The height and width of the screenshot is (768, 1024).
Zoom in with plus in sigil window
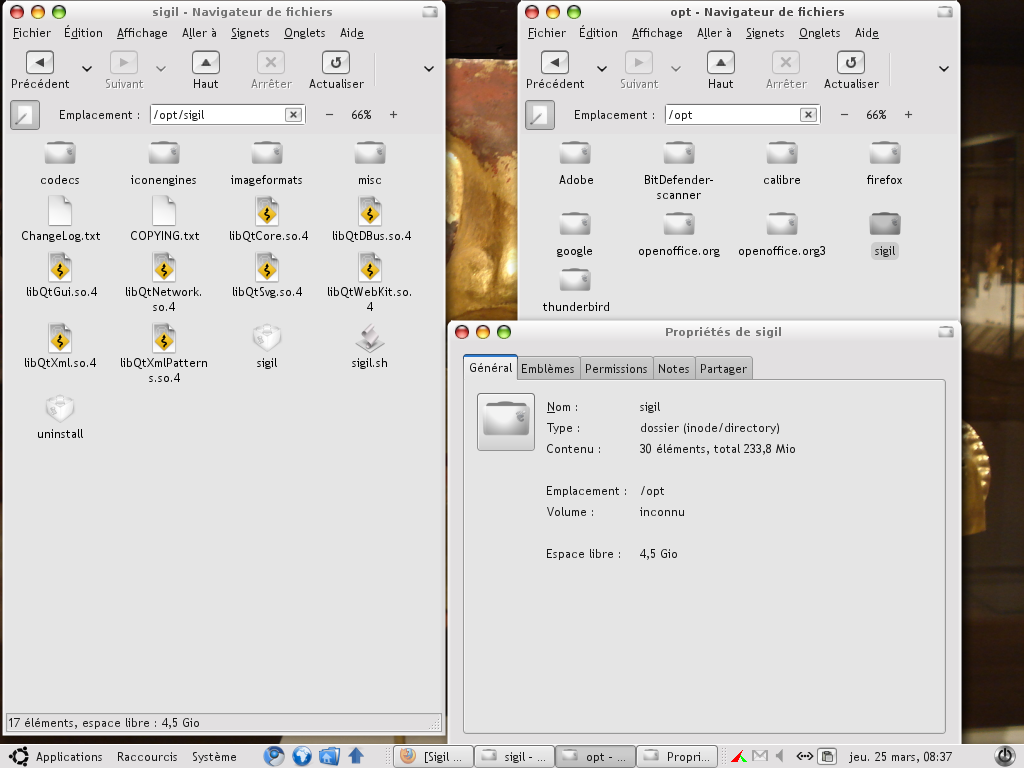393,115
